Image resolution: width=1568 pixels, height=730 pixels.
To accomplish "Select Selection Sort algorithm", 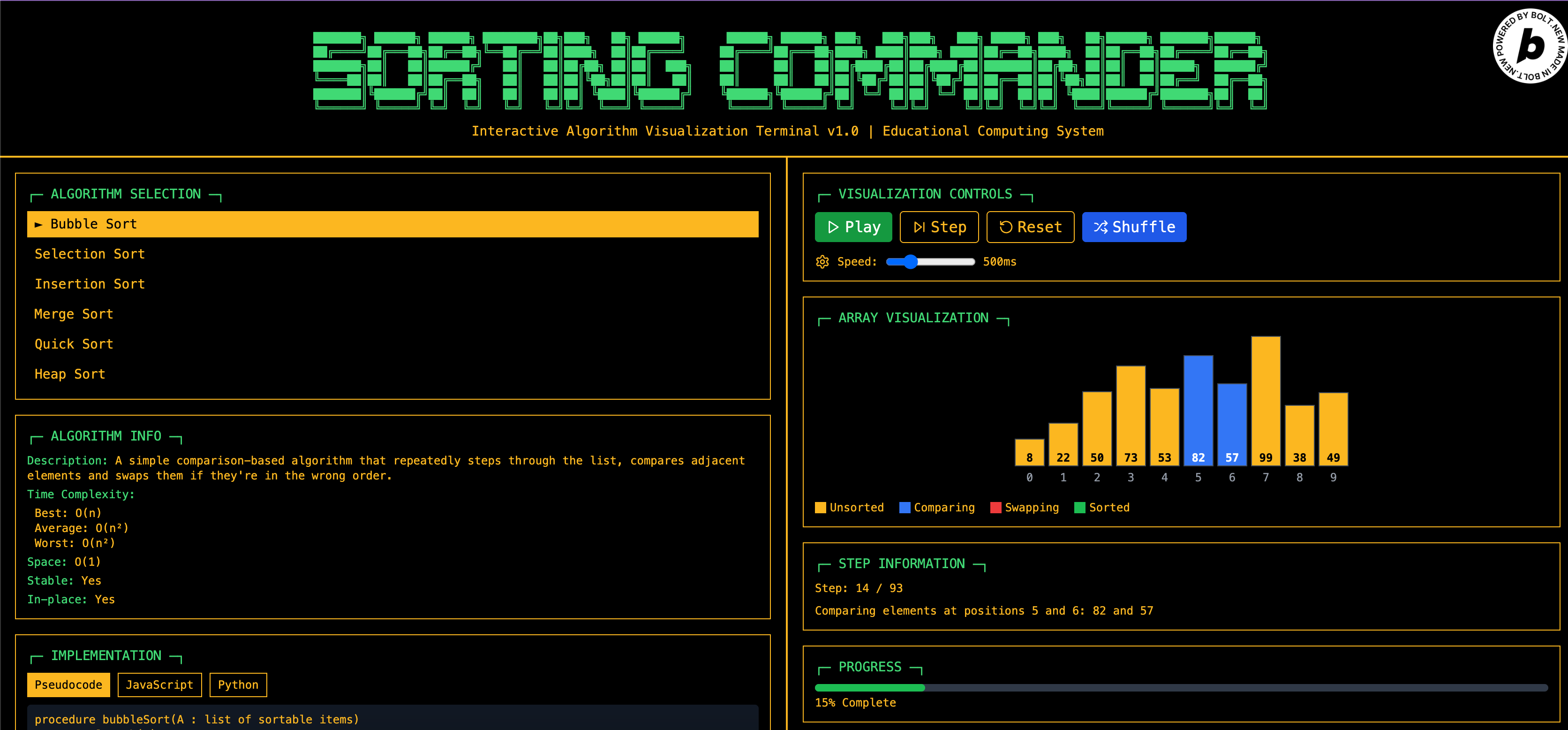I will [x=90, y=254].
